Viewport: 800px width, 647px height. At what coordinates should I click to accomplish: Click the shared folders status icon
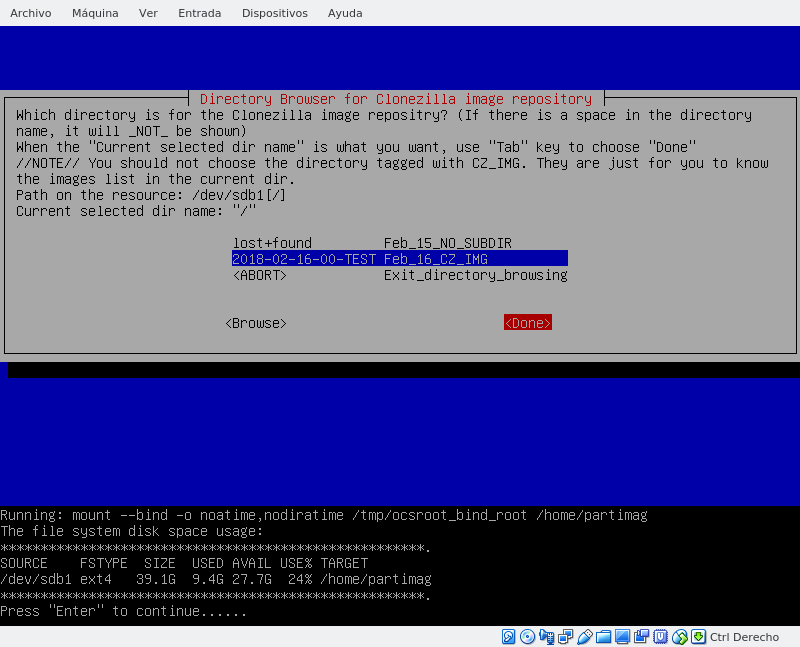[604, 636]
